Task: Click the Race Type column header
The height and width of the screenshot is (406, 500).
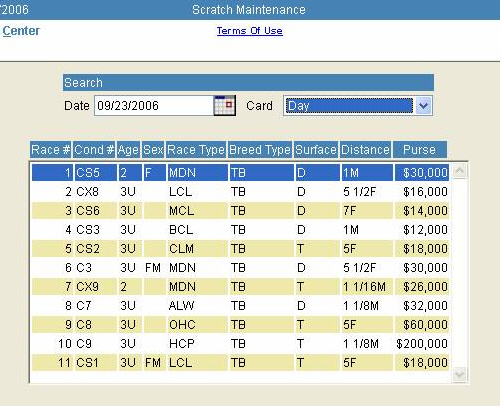Action: coord(196,150)
